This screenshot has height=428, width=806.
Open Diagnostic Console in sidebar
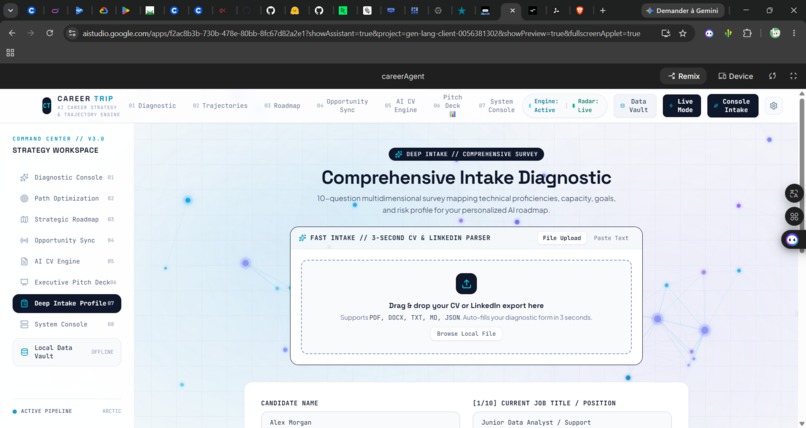point(67,177)
